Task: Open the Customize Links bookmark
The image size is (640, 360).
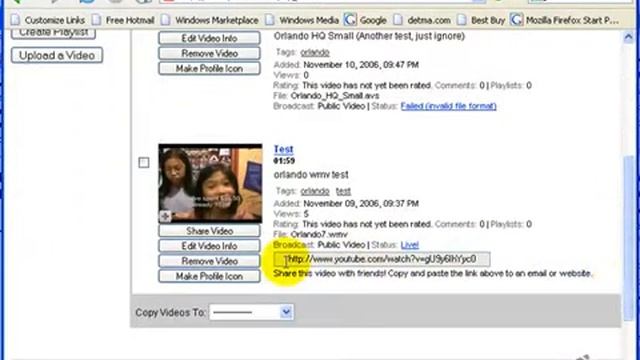Action: click(x=48, y=20)
